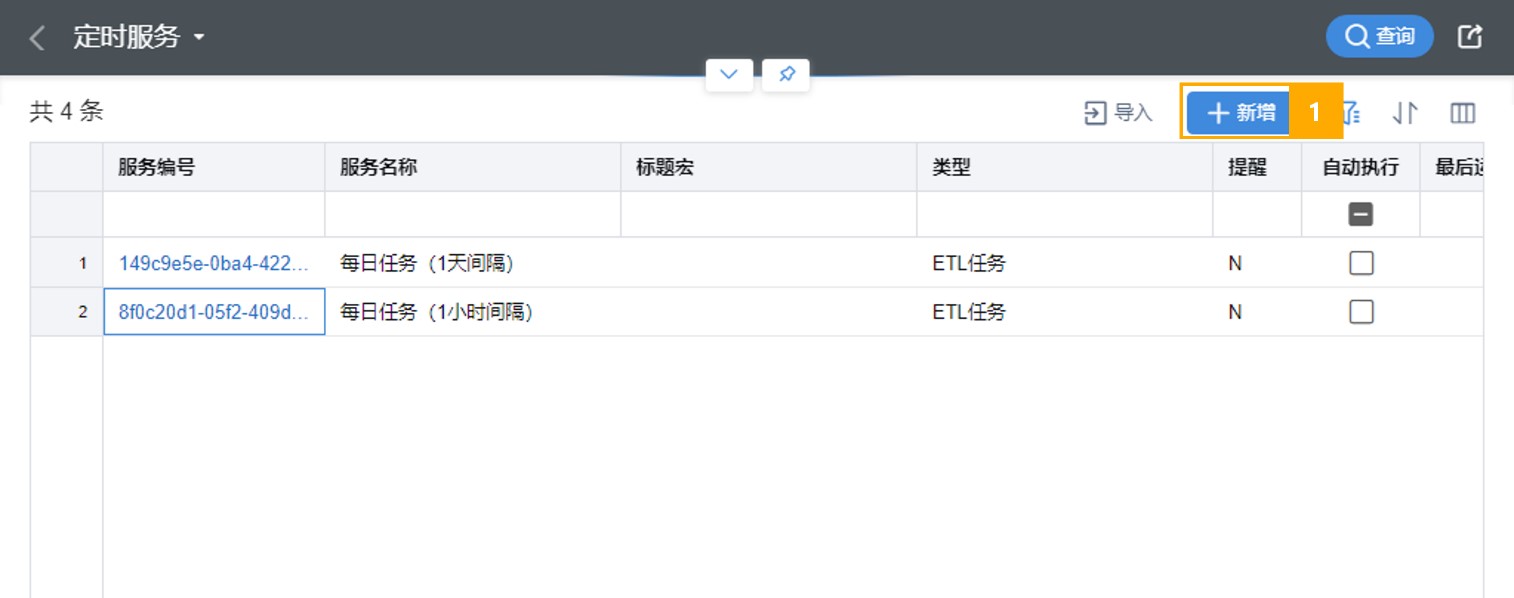Enable 自动执行 for 1小时间隔 task
The height and width of the screenshot is (598, 1514).
point(1360,312)
